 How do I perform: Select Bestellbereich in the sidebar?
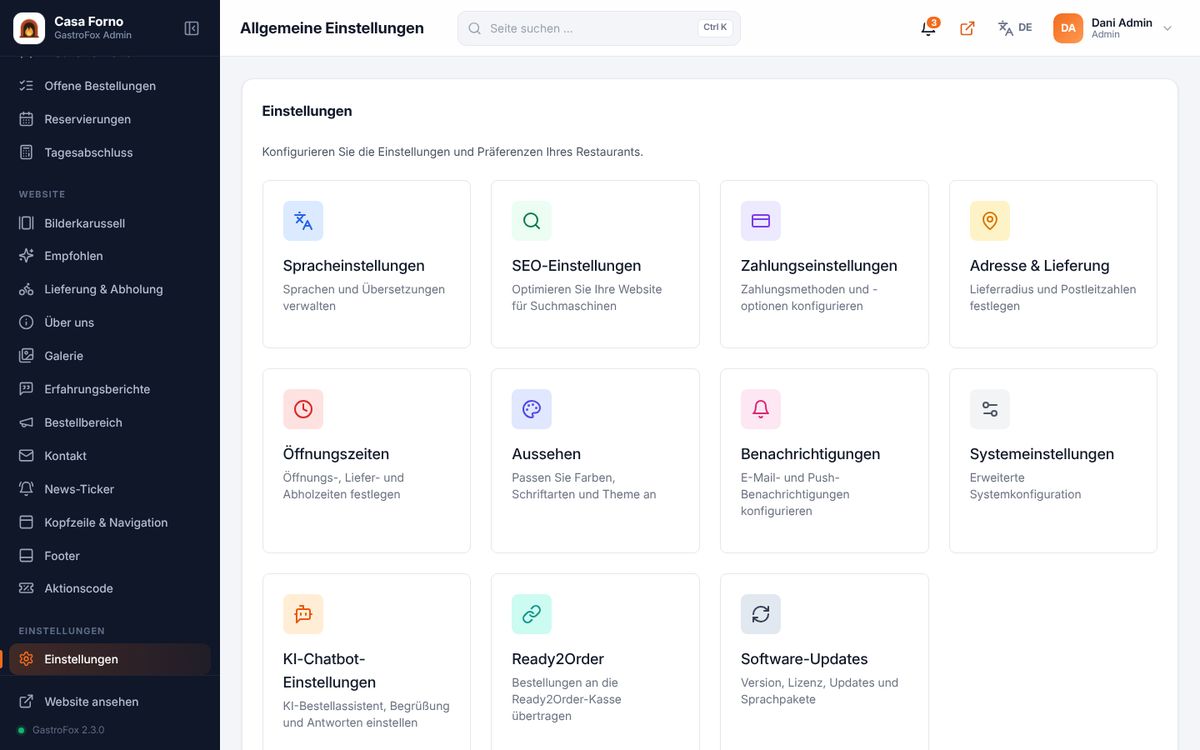(x=110, y=422)
